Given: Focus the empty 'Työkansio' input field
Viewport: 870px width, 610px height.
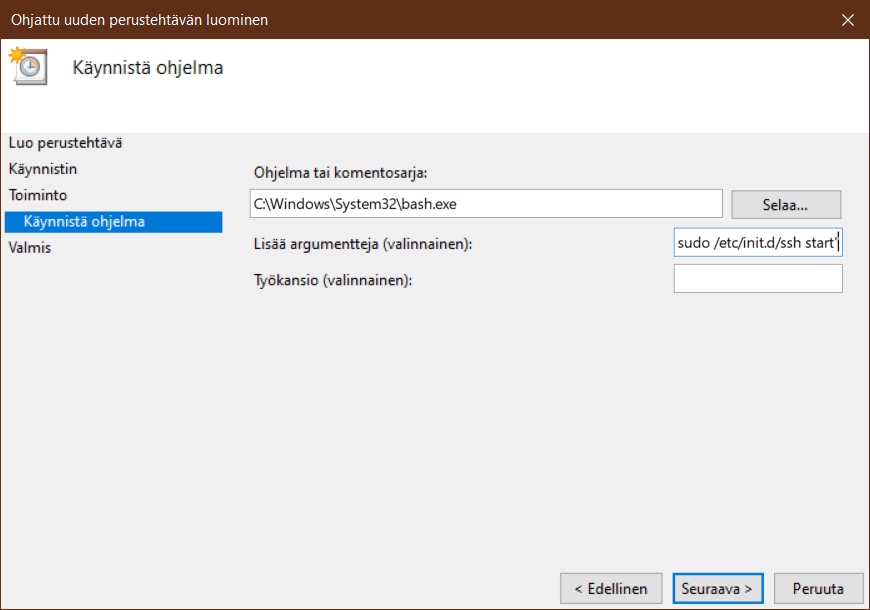Looking at the screenshot, I should coord(757,279).
